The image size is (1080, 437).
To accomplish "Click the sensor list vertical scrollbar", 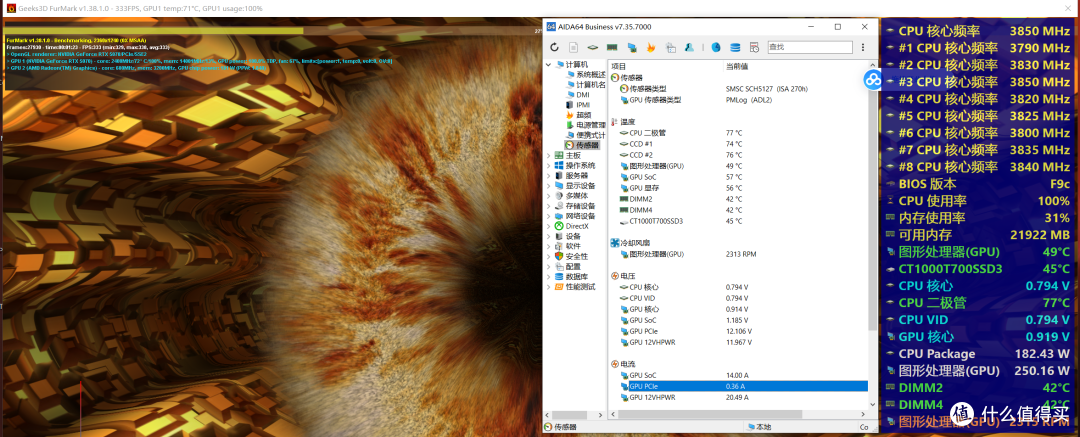I will point(873,200).
